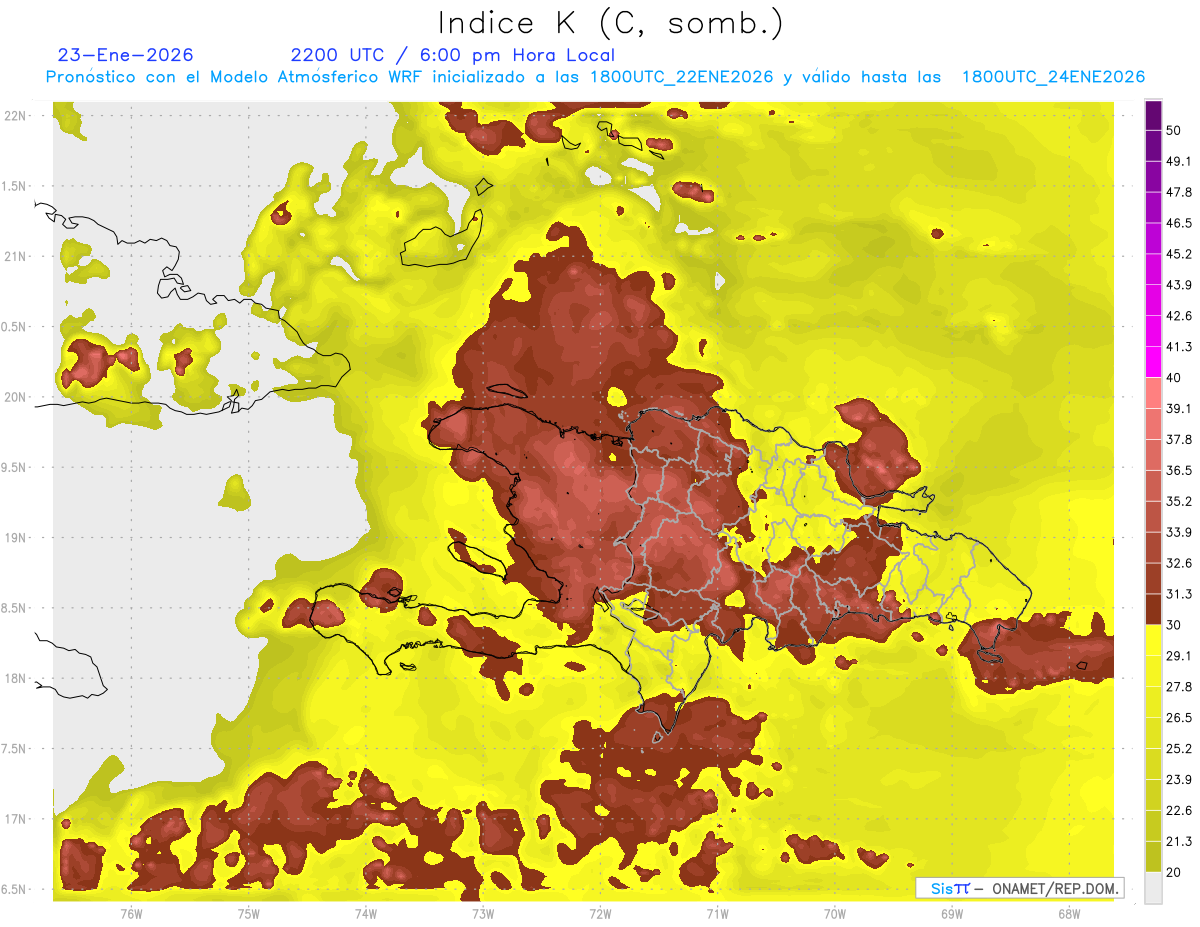Click the "69W" longitude label
This screenshot has height=927, width=1200.
[952, 913]
